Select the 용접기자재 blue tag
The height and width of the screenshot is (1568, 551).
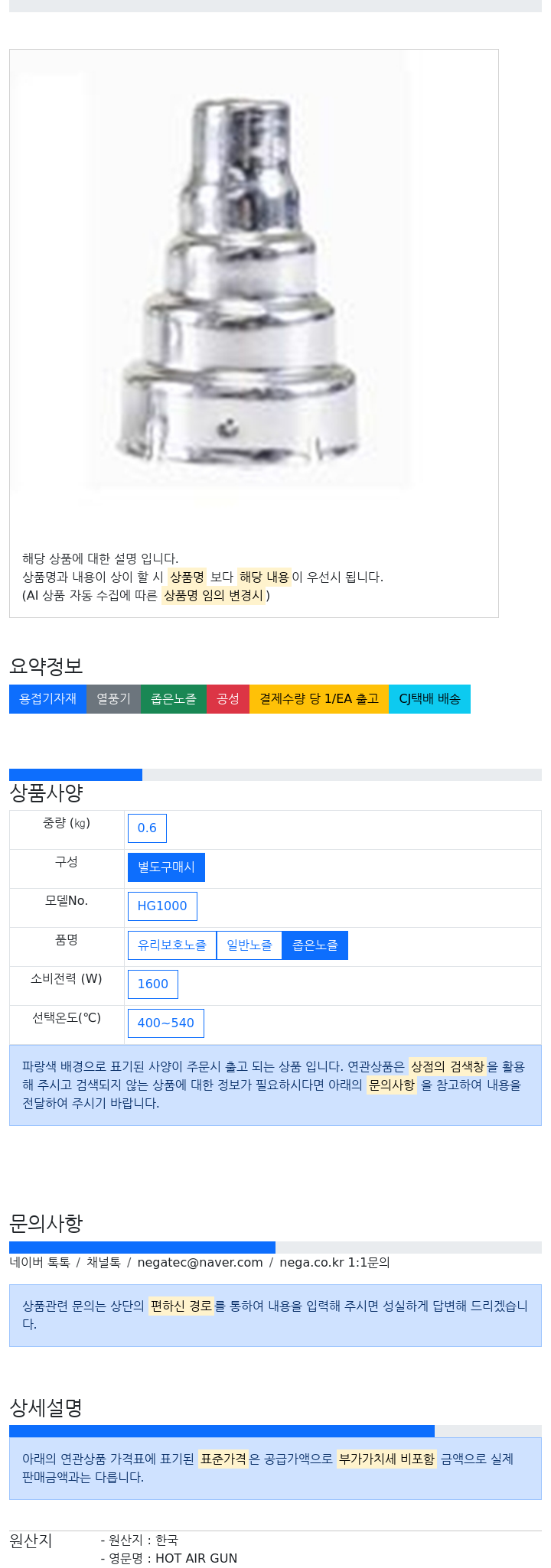click(x=47, y=699)
